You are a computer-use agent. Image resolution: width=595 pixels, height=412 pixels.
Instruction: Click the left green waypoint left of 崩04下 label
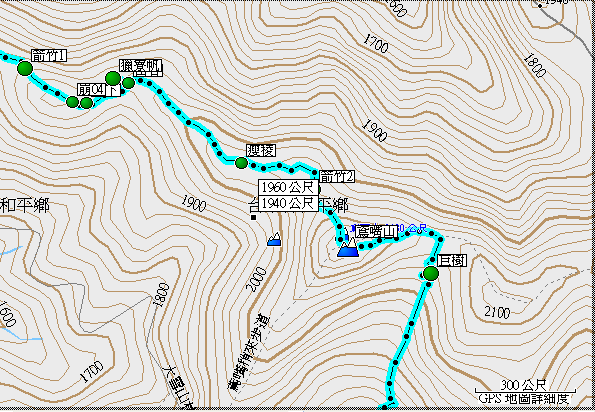72,102
